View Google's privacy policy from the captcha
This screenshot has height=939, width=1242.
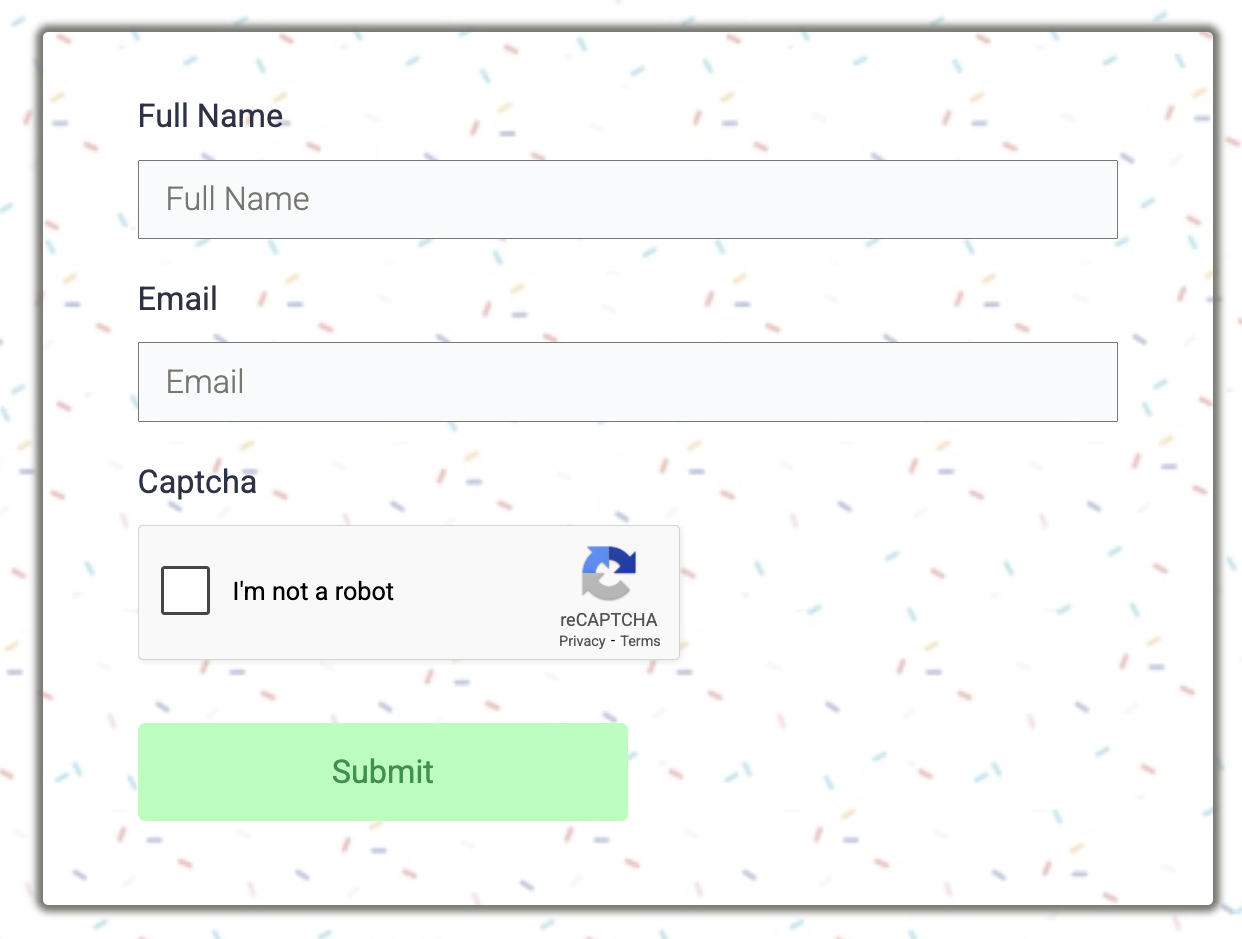pos(582,642)
